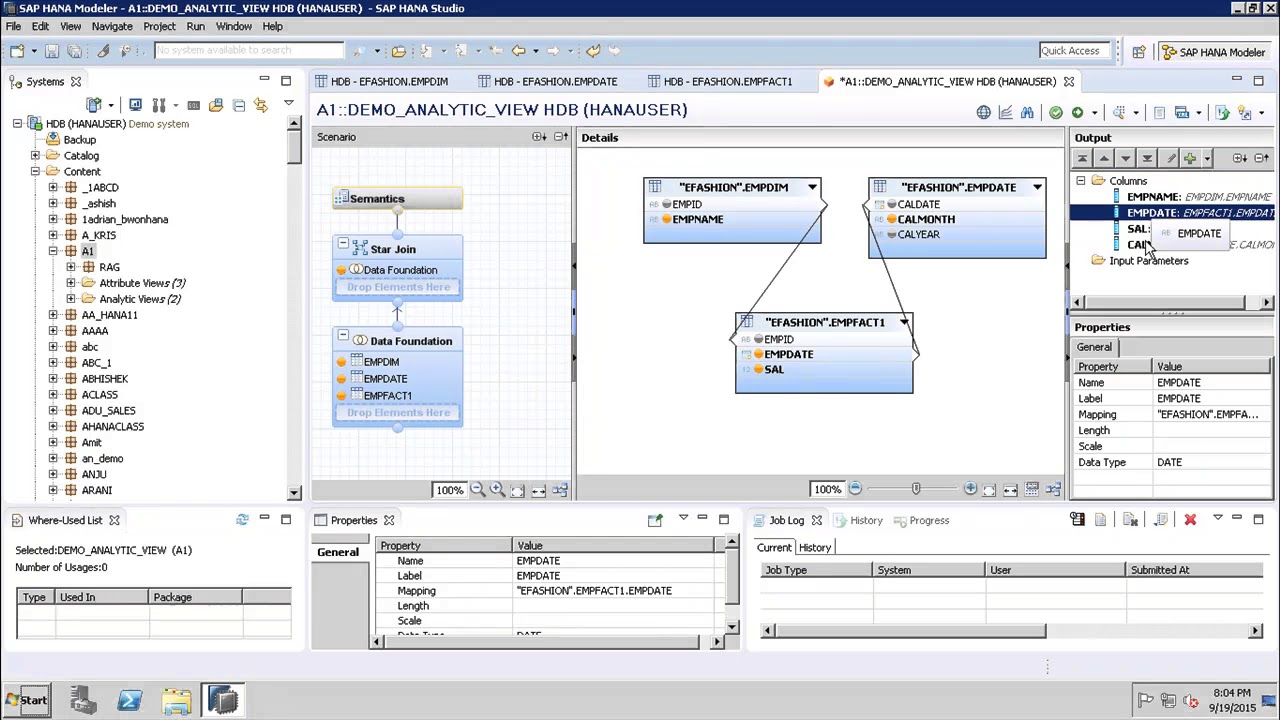Image resolution: width=1280 pixels, height=720 pixels.
Task: Click the globe icon in editor toolbar
Action: pos(984,113)
